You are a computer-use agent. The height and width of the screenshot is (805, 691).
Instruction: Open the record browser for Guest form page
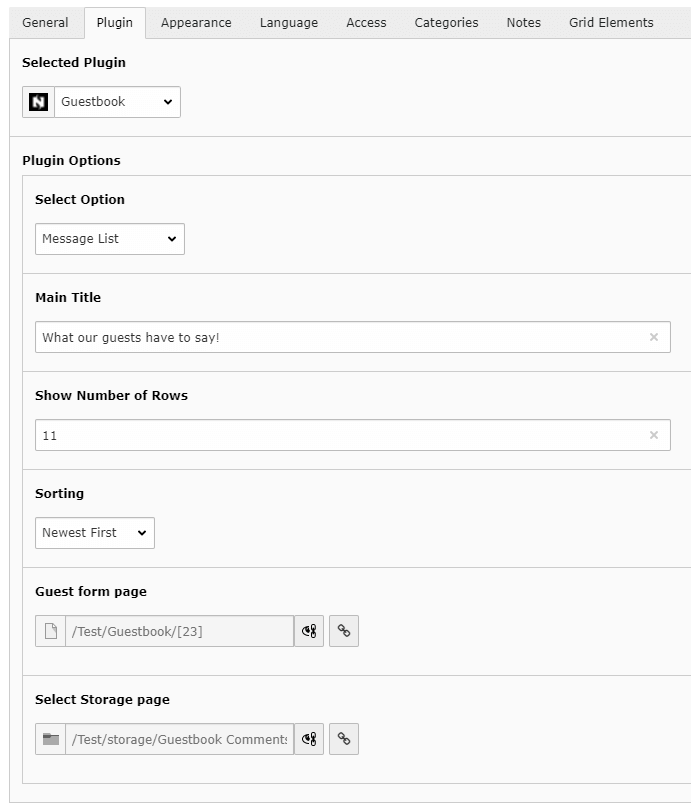point(309,631)
